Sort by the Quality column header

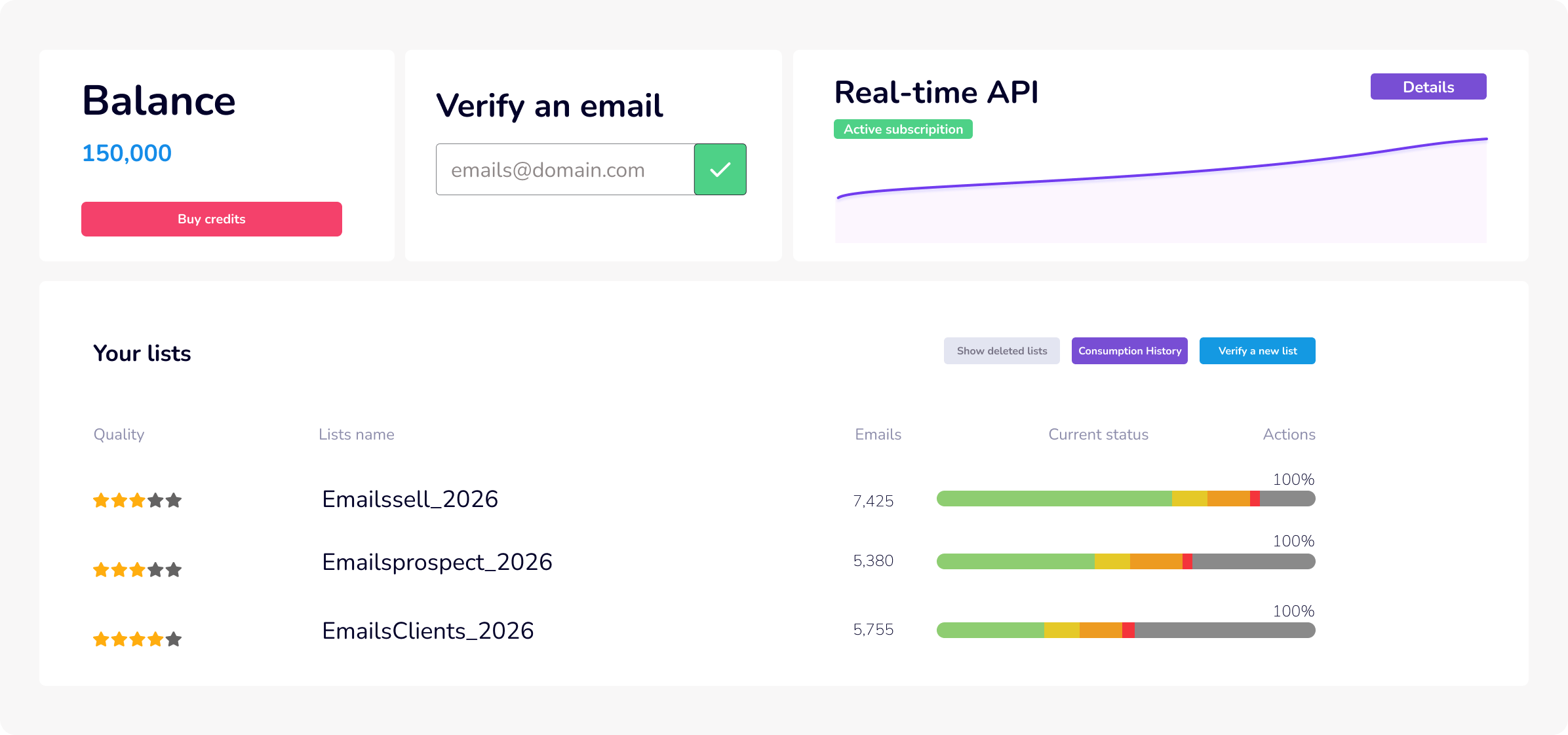coord(119,434)
